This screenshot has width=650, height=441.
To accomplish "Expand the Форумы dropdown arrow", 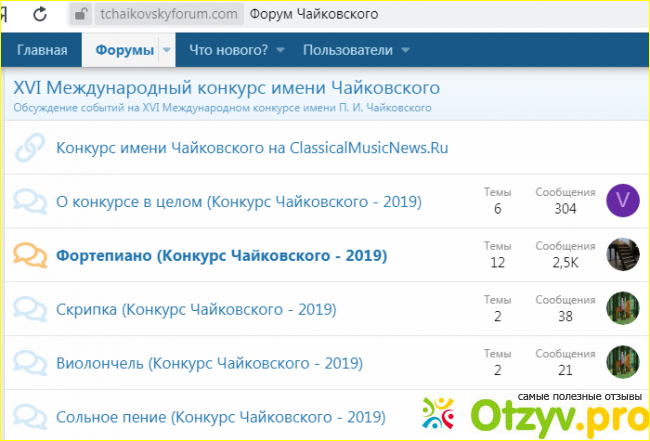I will [x=167, y=50].
